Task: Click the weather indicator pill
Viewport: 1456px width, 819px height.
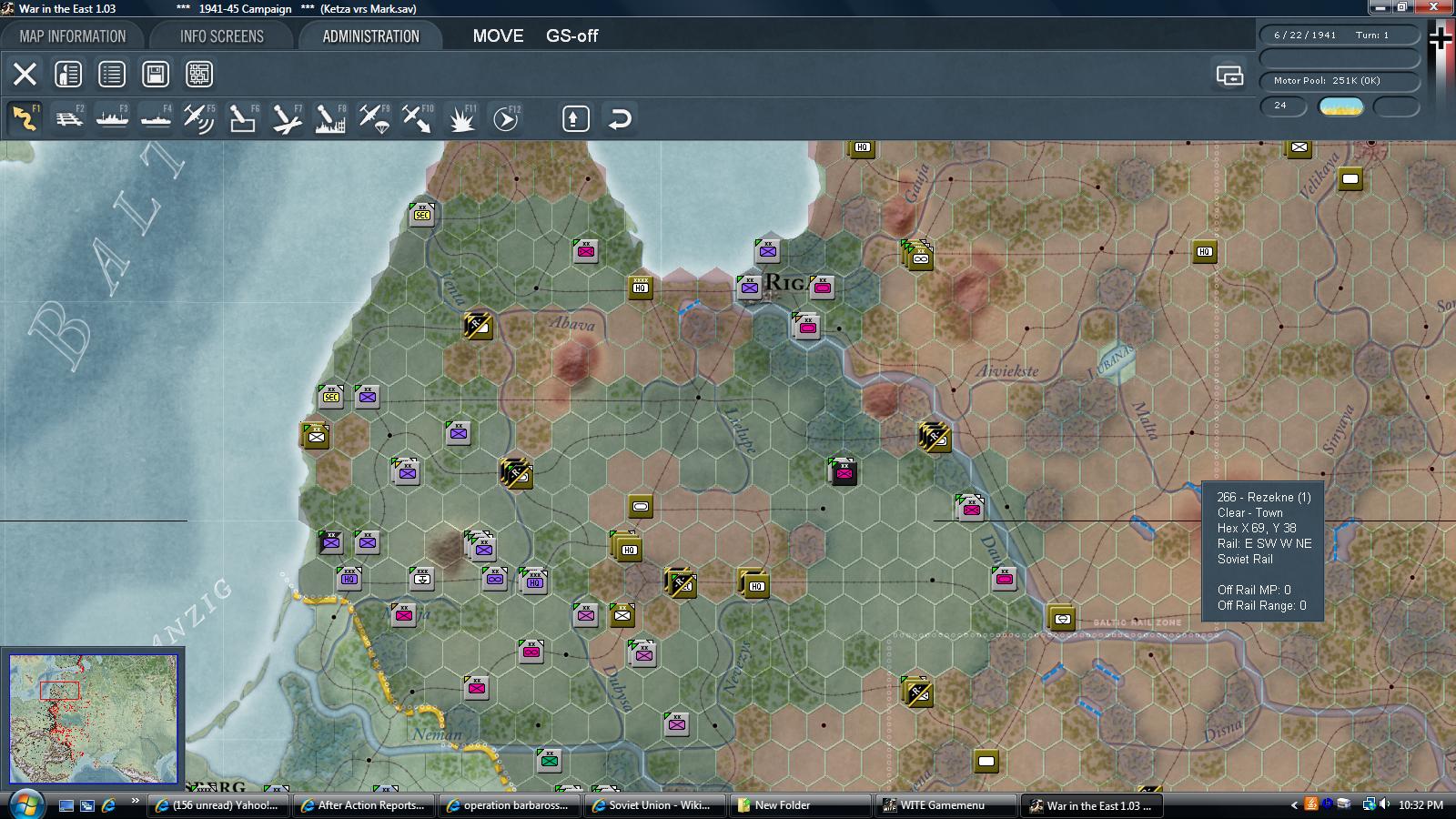Action: pyautogui.click(x=1341, y=106)
